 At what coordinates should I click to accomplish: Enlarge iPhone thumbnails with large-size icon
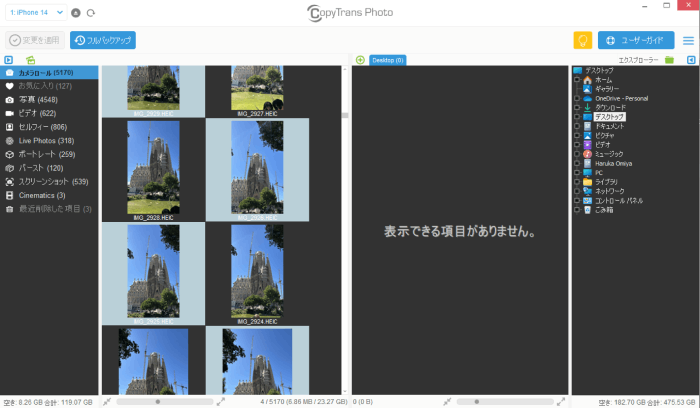(221, 402)
